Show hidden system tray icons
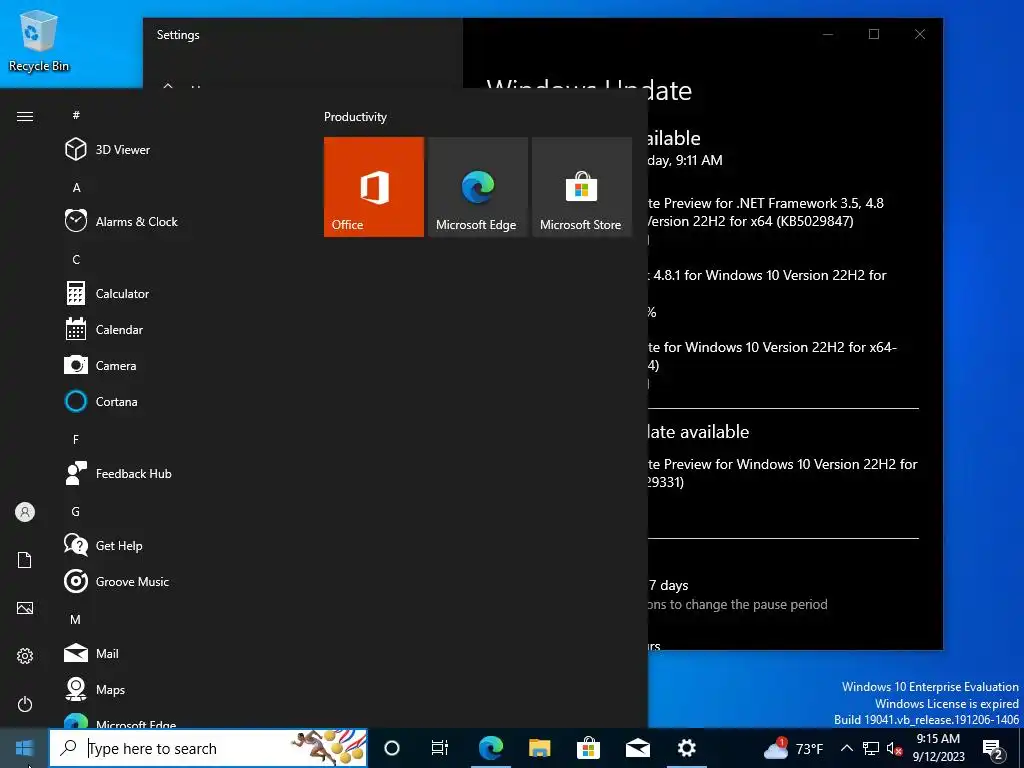The height and width of the screenshot is (768, 1024). [846, 748]
